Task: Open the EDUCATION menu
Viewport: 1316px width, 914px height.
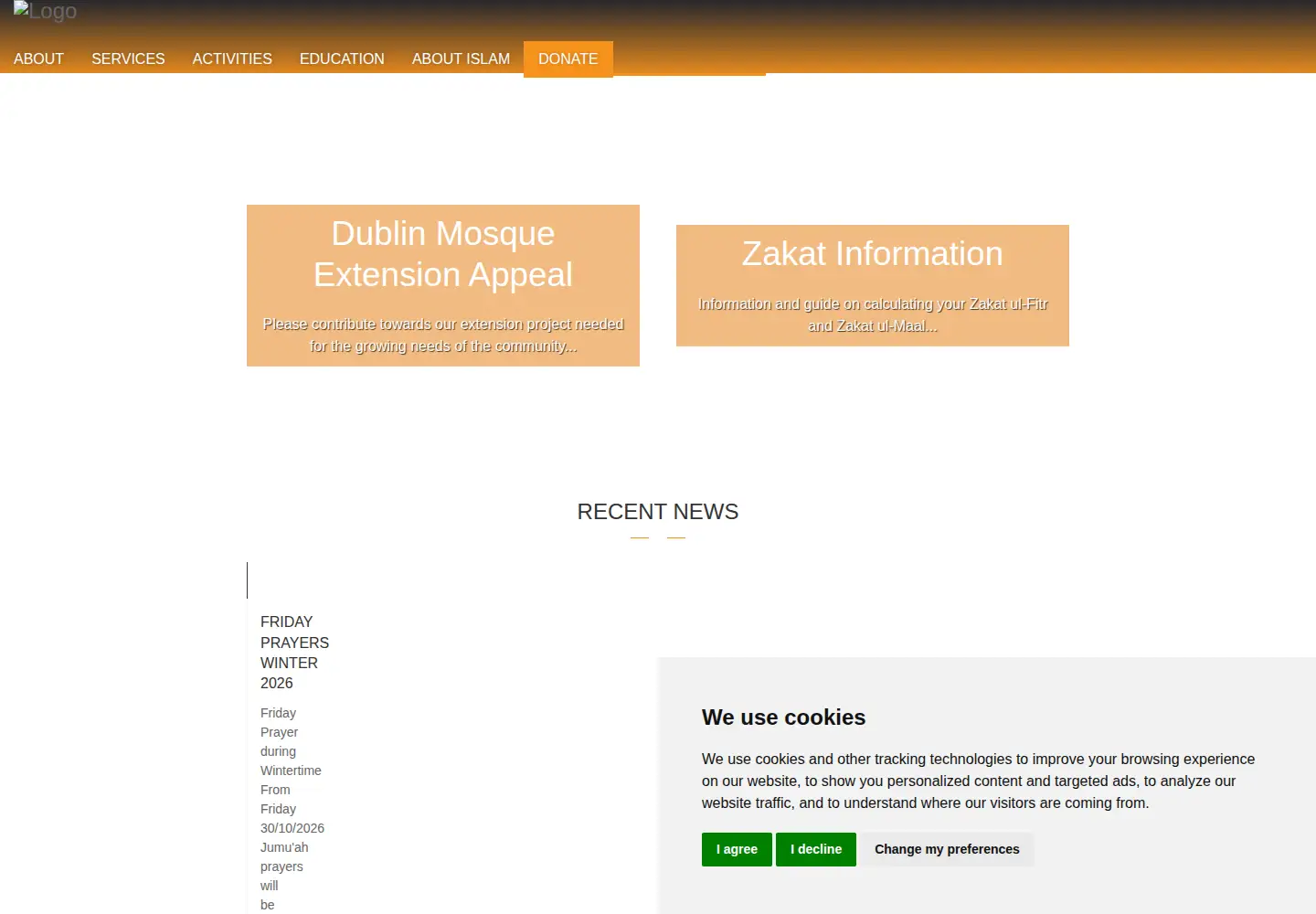Action: (342, 58)
